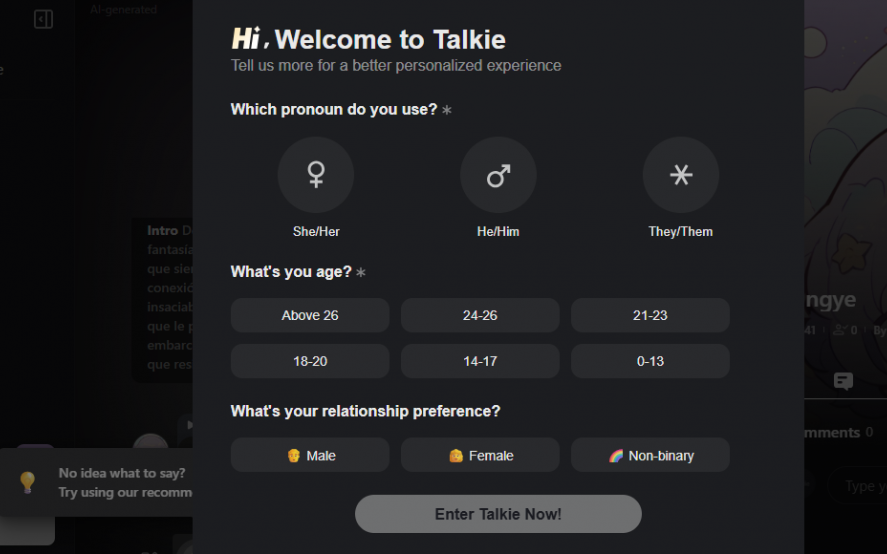Collapse the left sidebar panel icon
This screenshot has height=554, width=887.
point(43,19)
